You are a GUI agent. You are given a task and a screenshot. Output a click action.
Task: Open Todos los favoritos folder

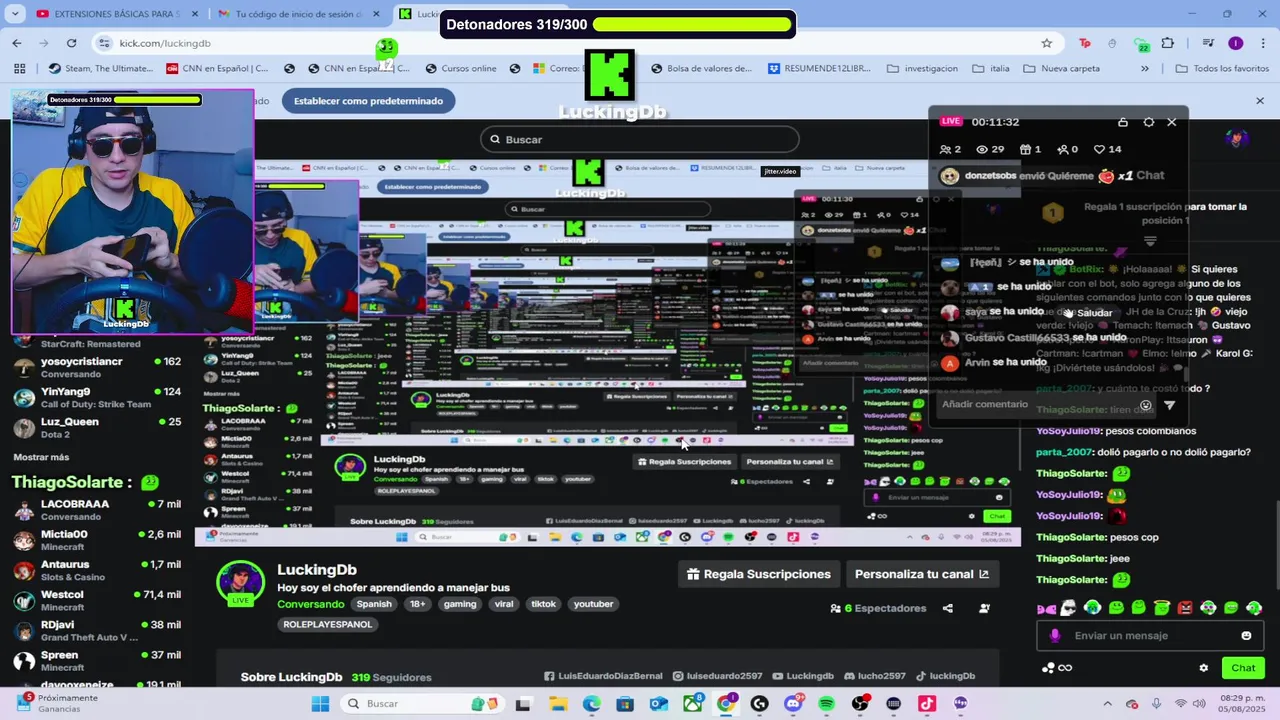[x=1222, y=69]
